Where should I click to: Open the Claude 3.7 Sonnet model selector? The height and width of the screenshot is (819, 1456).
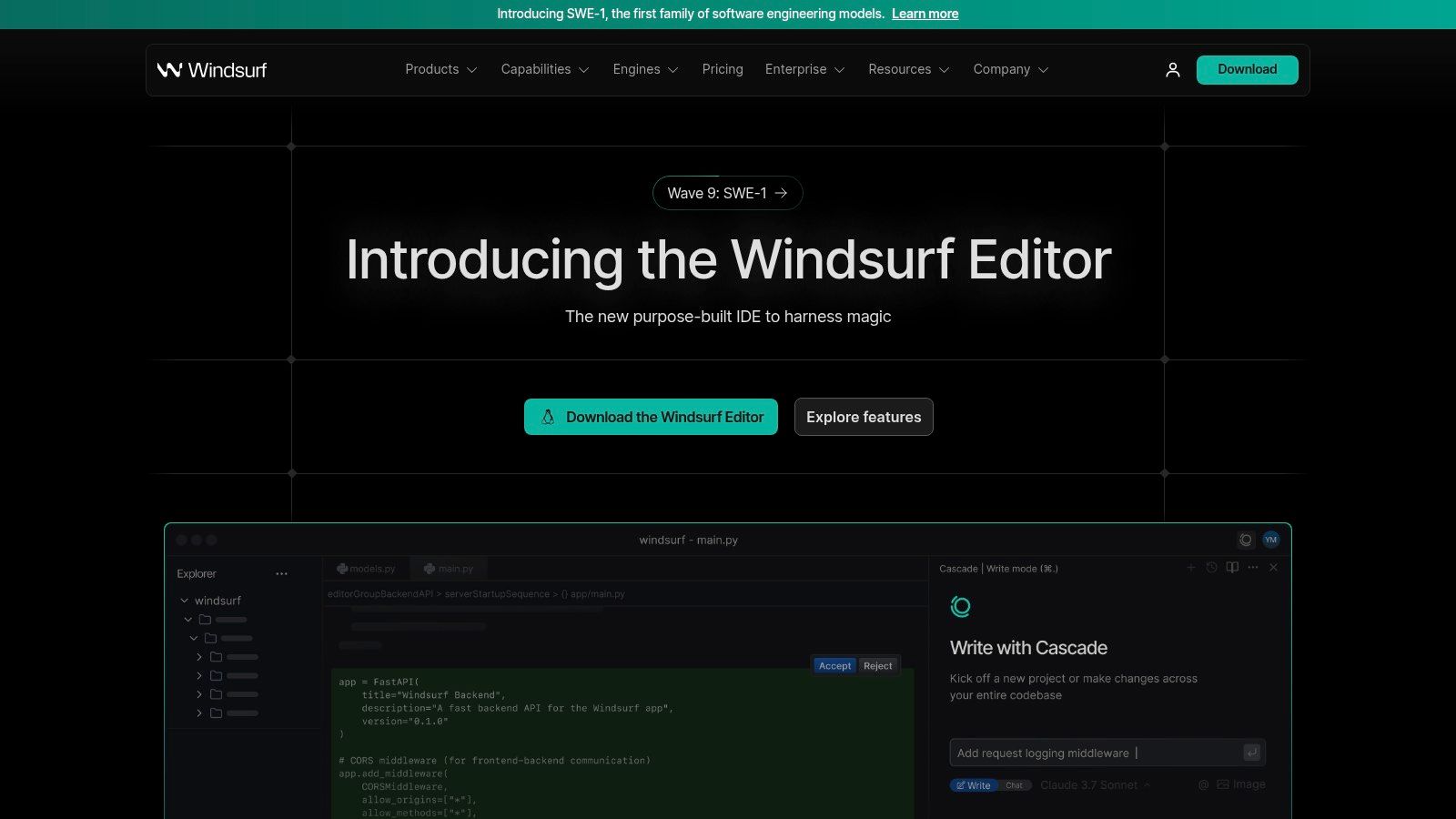click(x=1095, y=784)
